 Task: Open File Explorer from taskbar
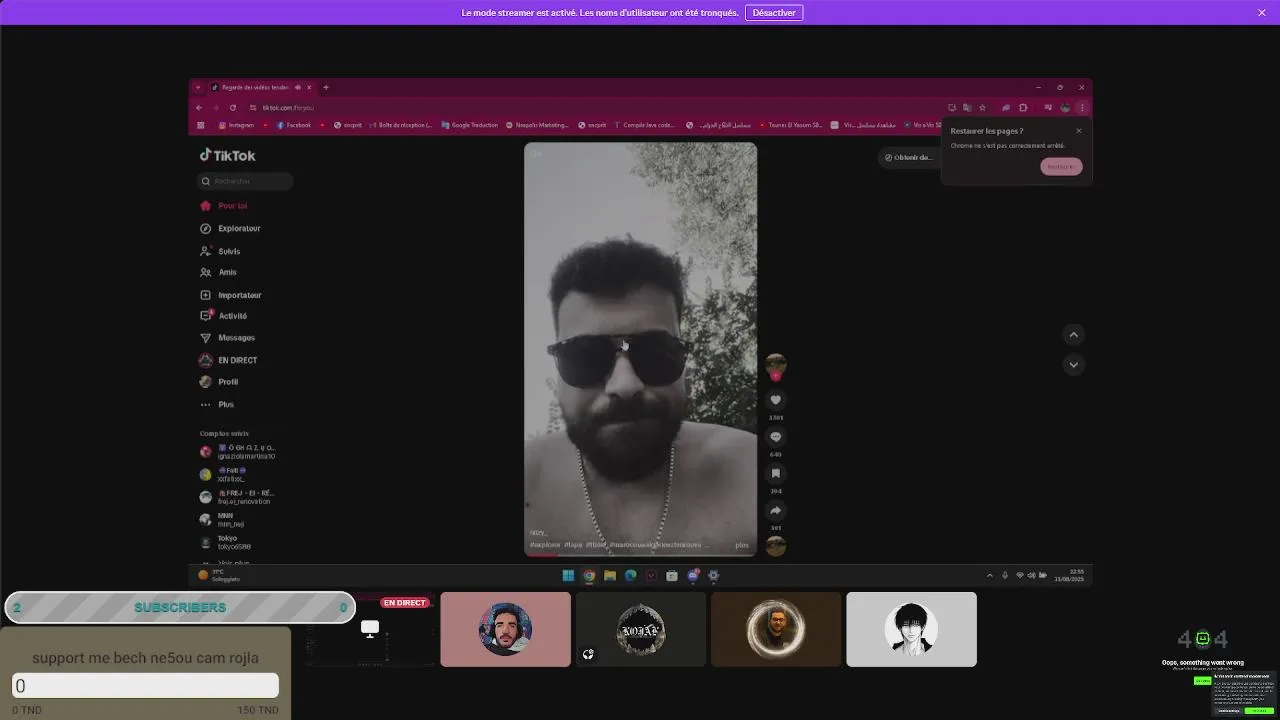[610, 576]
